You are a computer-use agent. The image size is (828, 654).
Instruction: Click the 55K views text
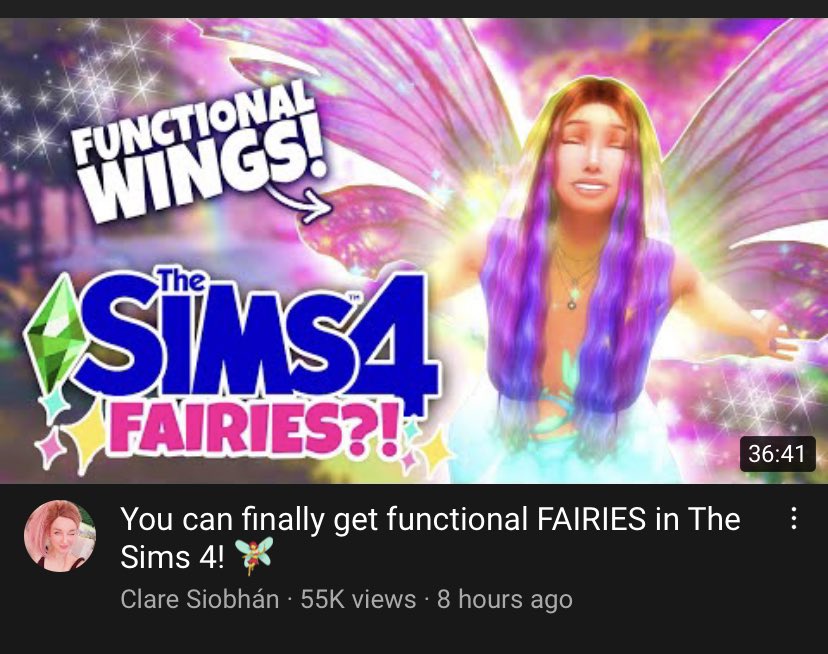tap(358, 600)
